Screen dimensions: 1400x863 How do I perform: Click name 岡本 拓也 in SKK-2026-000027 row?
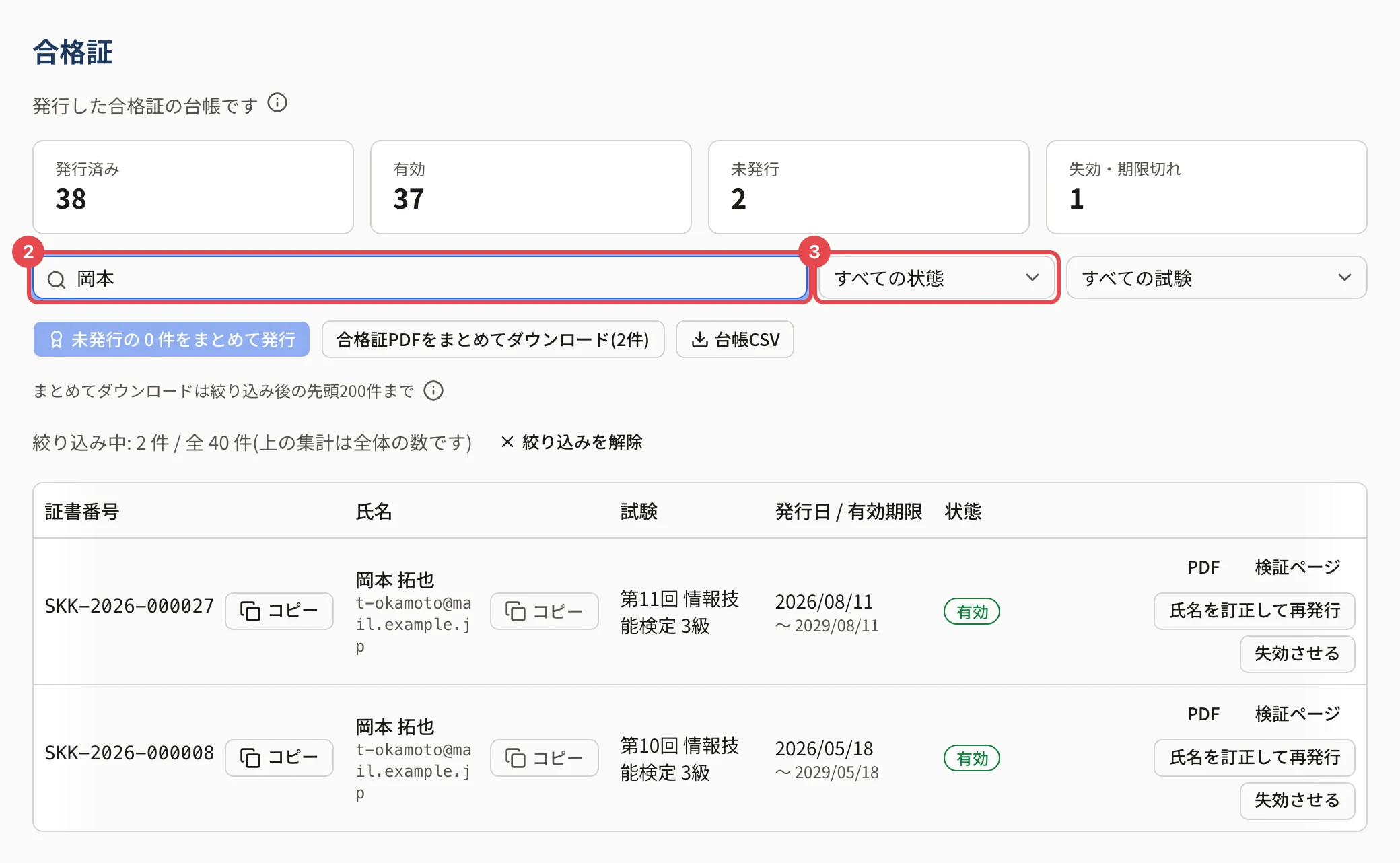(x=395, y=580)
